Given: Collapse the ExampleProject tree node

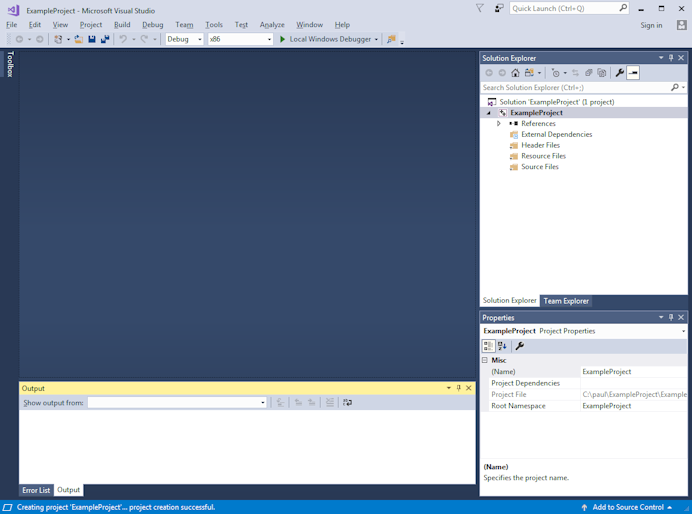Looking at the screenshot, I should tap(489, 113).
